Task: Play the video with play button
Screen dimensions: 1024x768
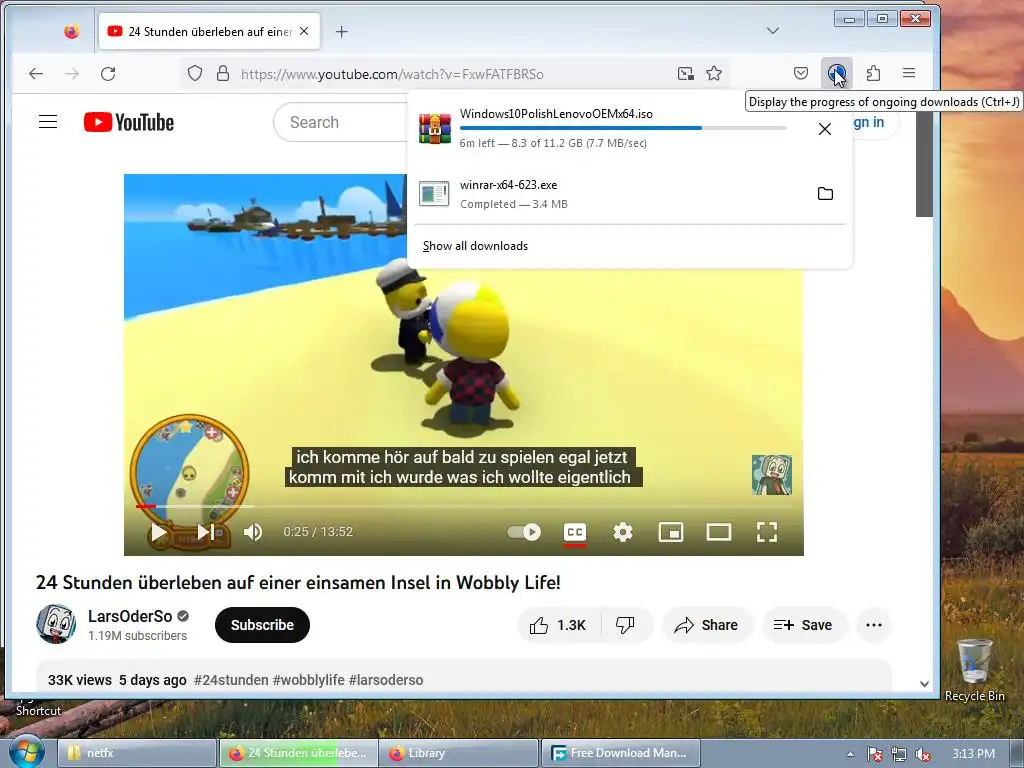Action: point(158,532)
